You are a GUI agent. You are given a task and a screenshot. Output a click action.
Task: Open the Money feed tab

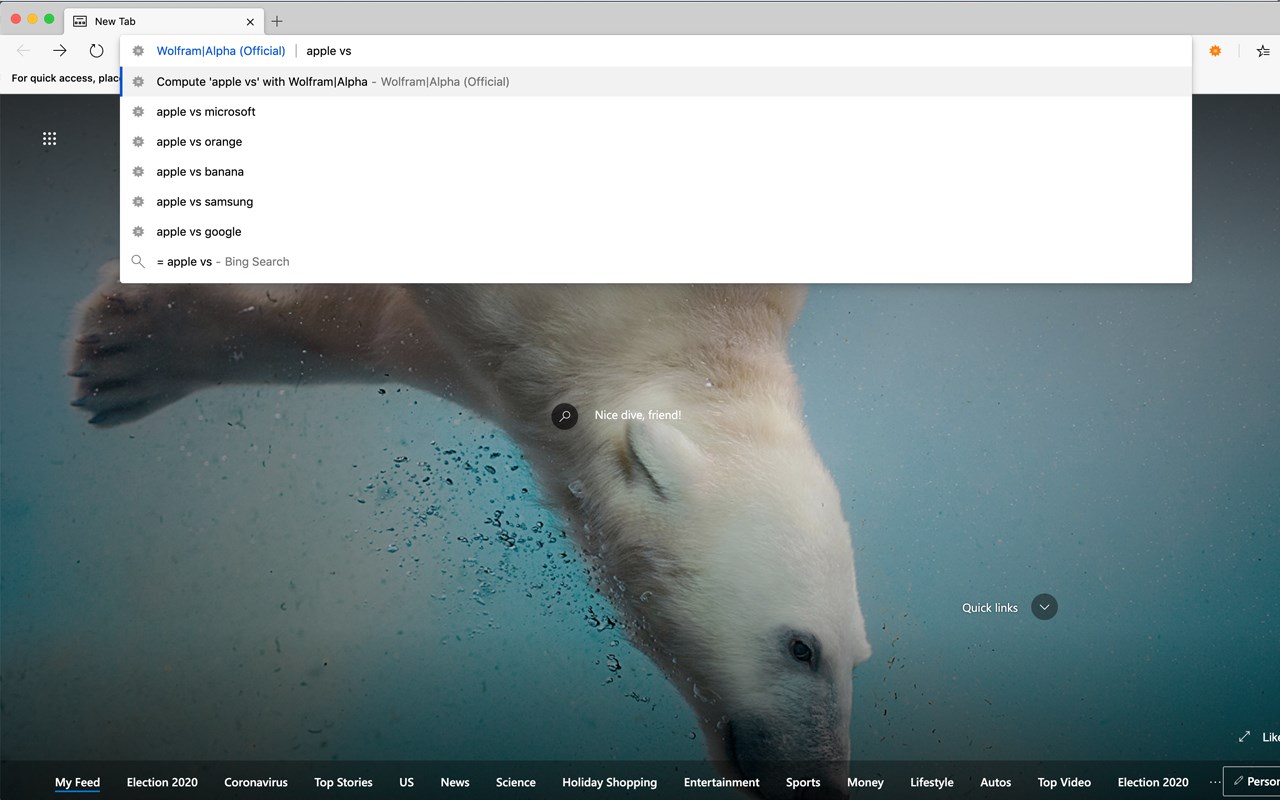(x=865, y=782)
